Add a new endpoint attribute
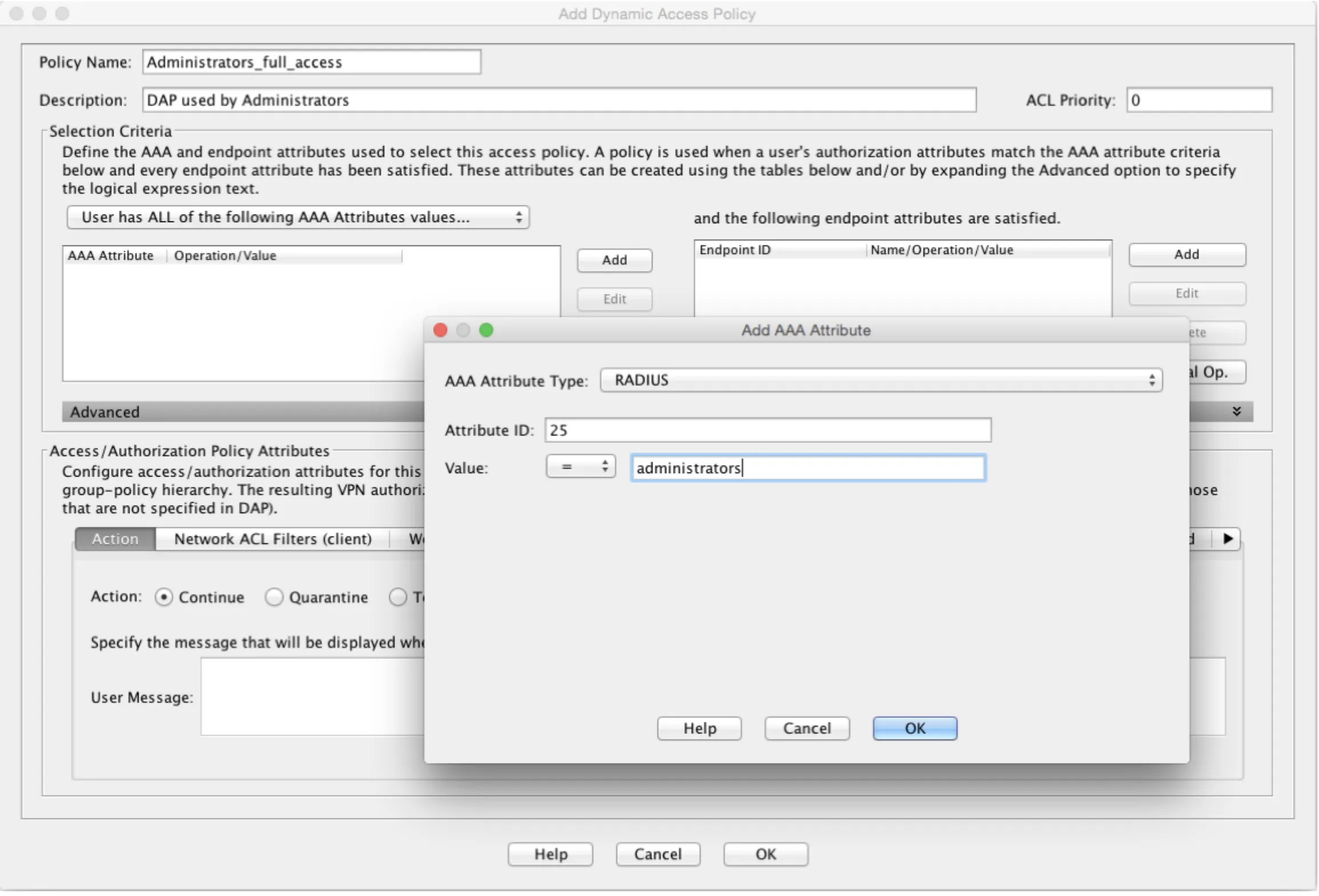This screenshot has height=896, width=1319. click(x=1186, y=255)
